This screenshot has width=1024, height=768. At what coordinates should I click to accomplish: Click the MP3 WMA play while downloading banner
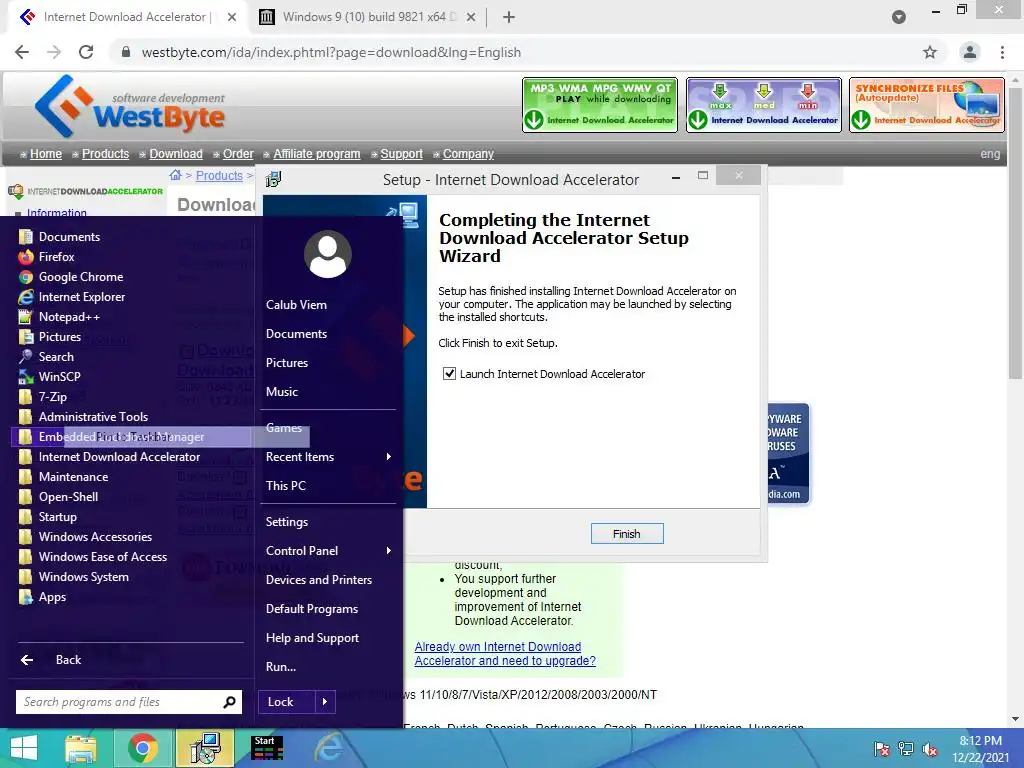pyautogui.click(x=600, y=105)
